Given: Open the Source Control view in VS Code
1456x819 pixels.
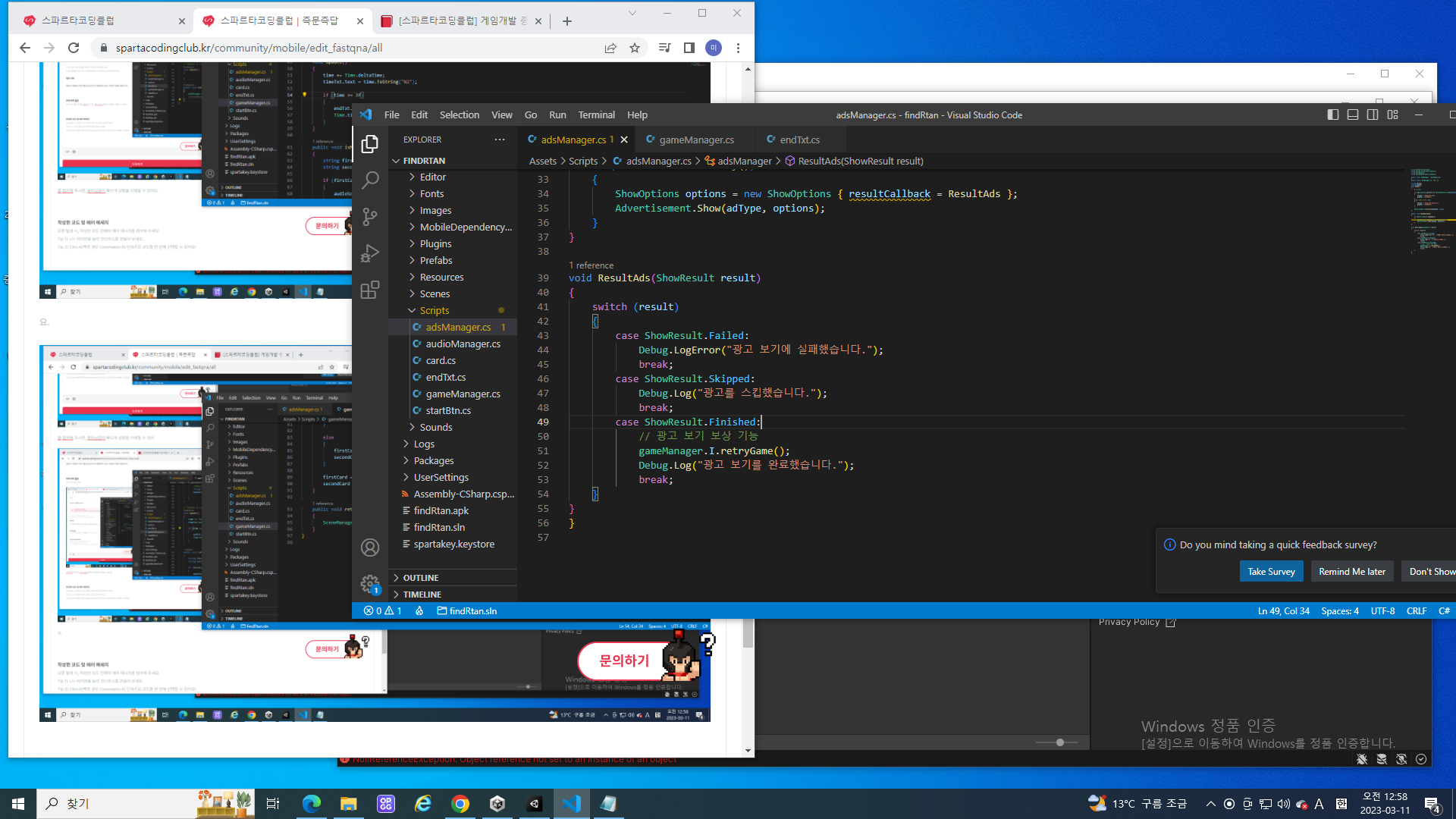Looking at the screenshot, I should [x=370, y=217].
